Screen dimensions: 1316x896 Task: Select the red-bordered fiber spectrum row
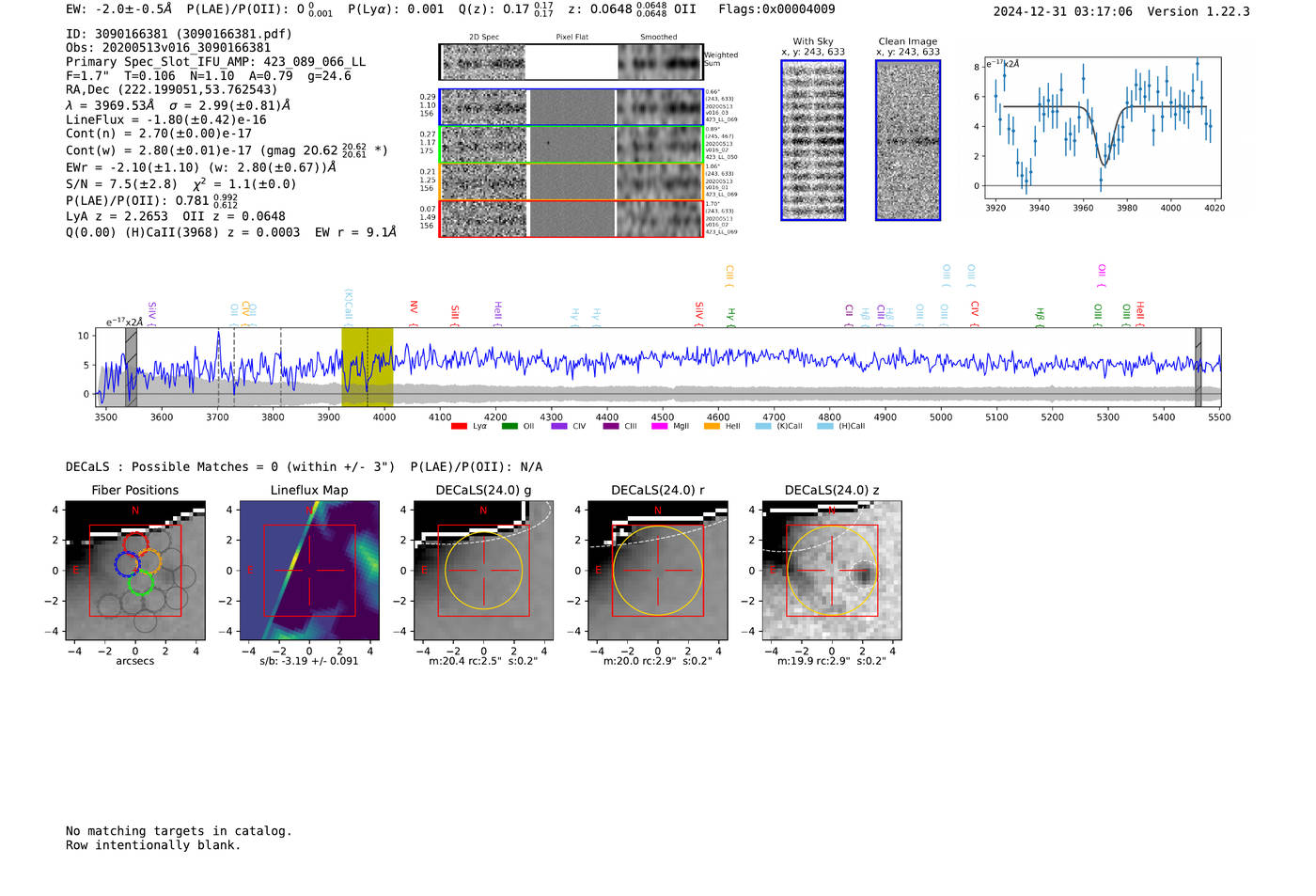571,218
